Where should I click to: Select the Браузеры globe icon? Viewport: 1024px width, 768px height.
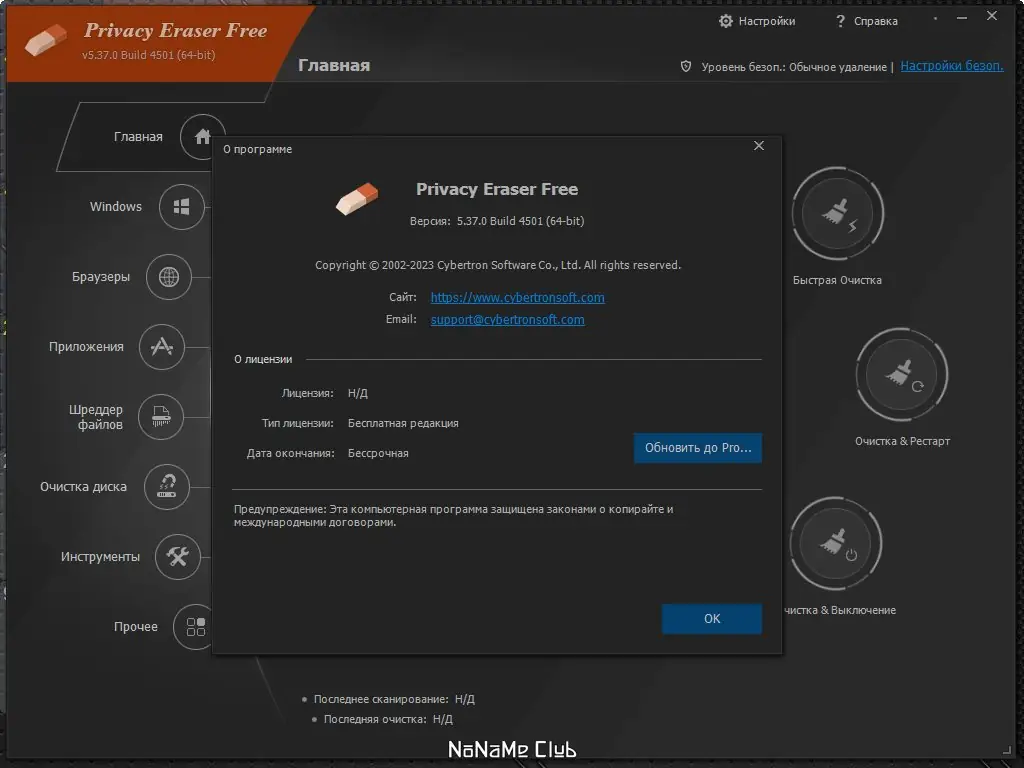(168, 277)
